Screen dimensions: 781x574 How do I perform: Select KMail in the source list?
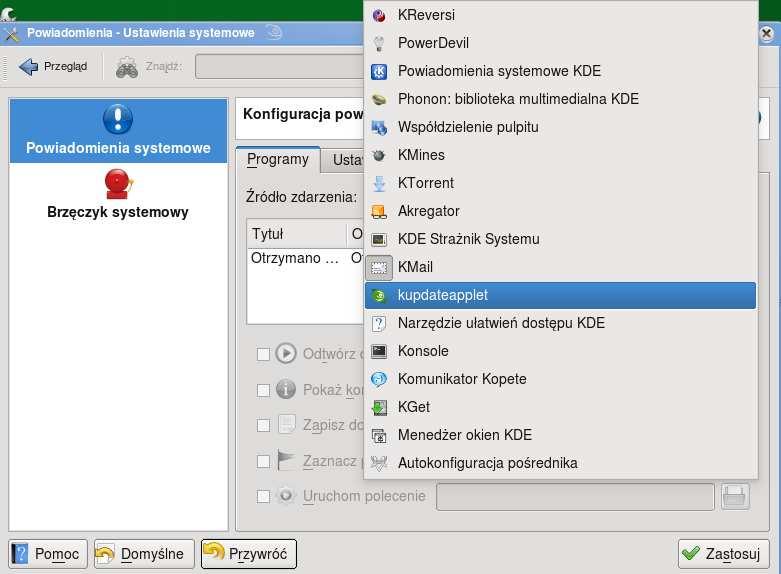560,268
